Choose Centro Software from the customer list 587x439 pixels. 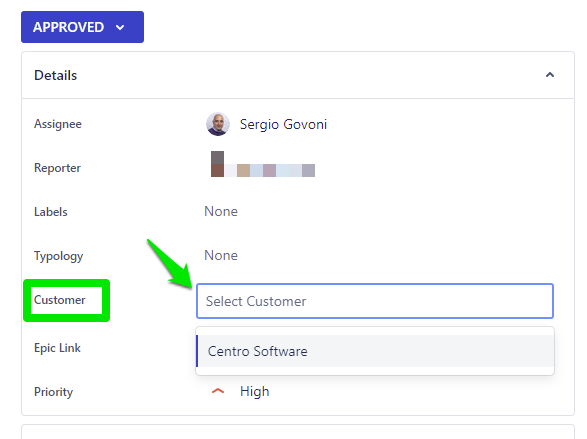click(375, 351)
